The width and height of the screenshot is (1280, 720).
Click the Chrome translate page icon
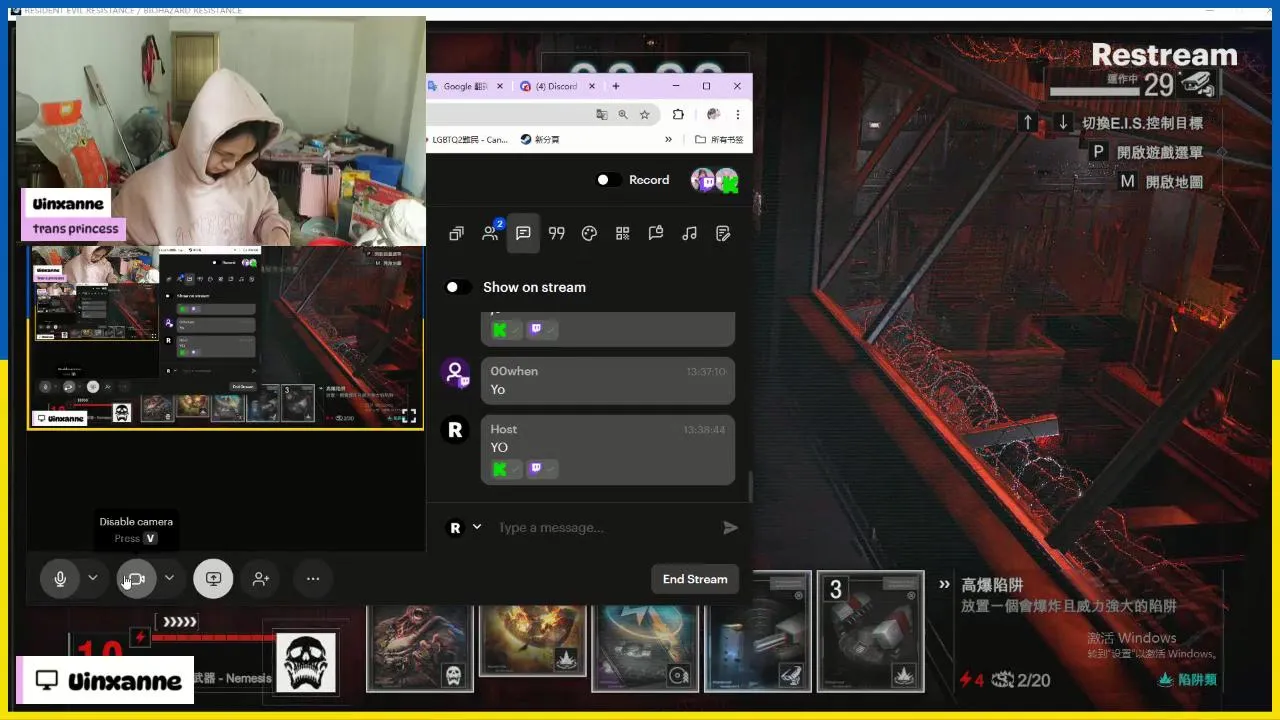tap(601, 114)
